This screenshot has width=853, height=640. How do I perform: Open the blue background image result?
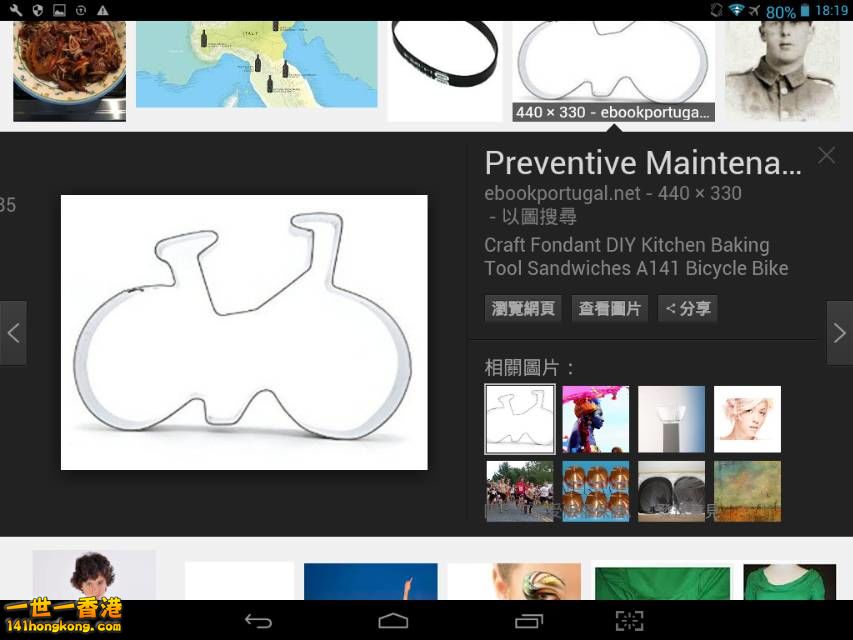point(370,581)
